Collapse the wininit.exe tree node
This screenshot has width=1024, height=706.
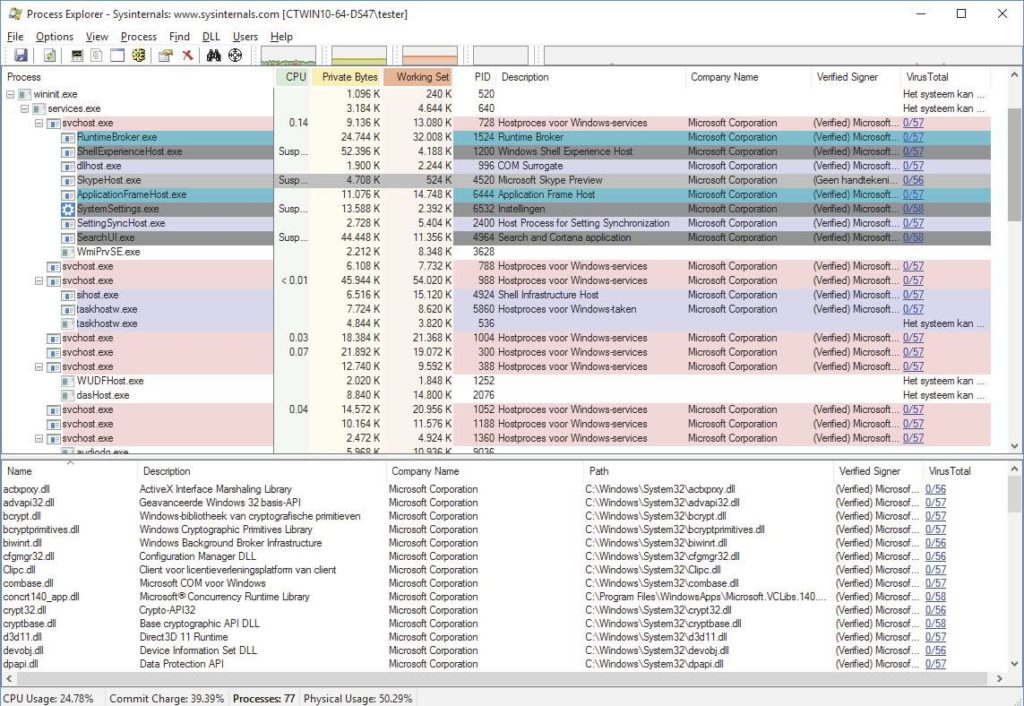click(x=9, y=94)
